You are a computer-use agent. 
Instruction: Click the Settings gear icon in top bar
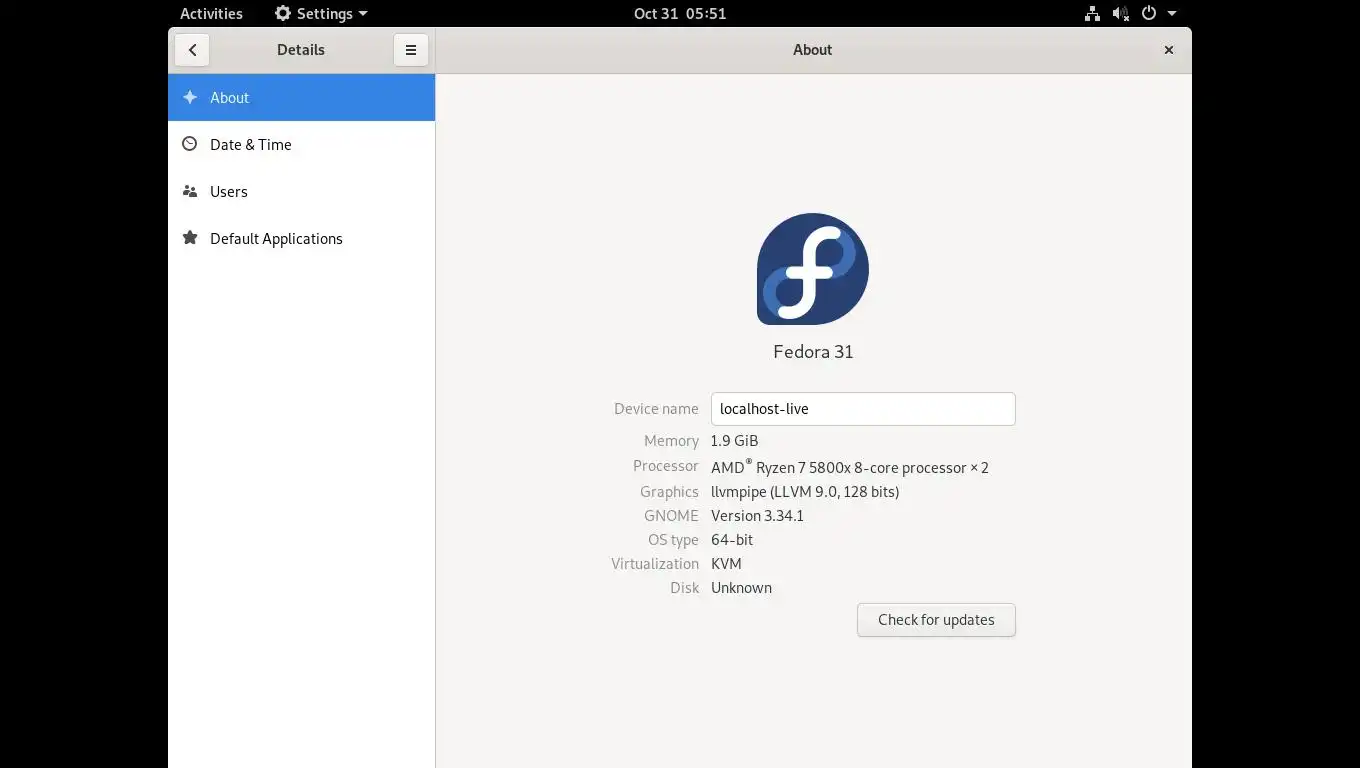283,14
